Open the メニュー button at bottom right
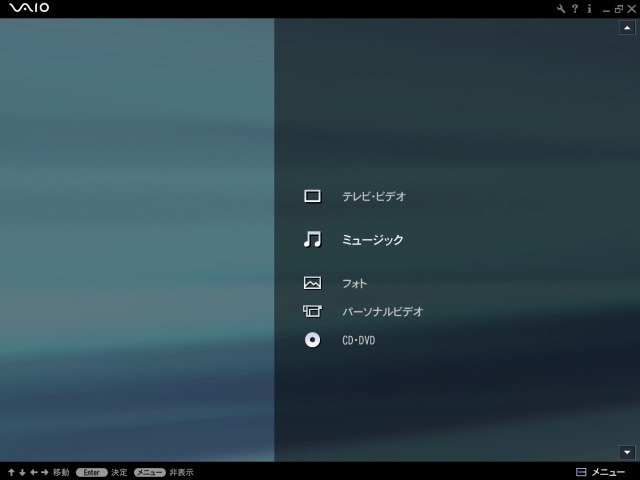The width and height of the screenshot is (640, 480). pos(600,472)
